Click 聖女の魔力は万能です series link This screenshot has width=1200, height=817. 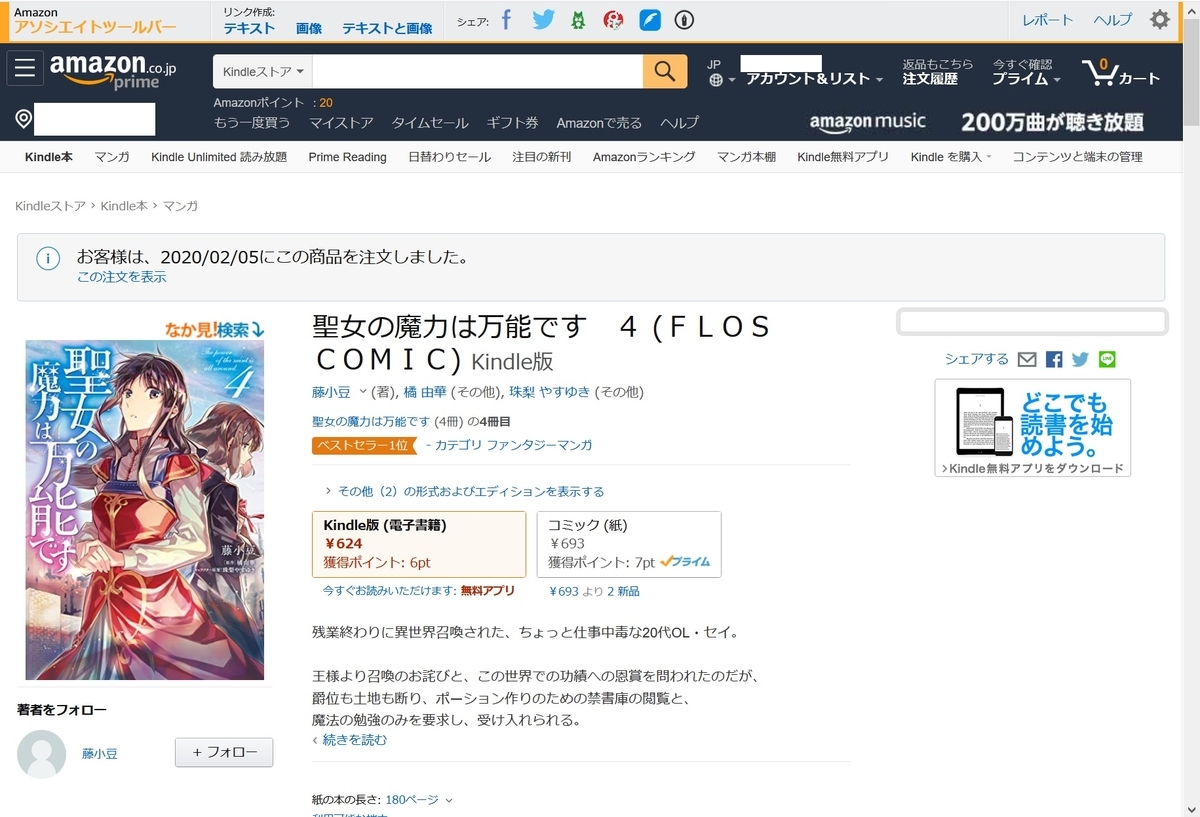372,422
